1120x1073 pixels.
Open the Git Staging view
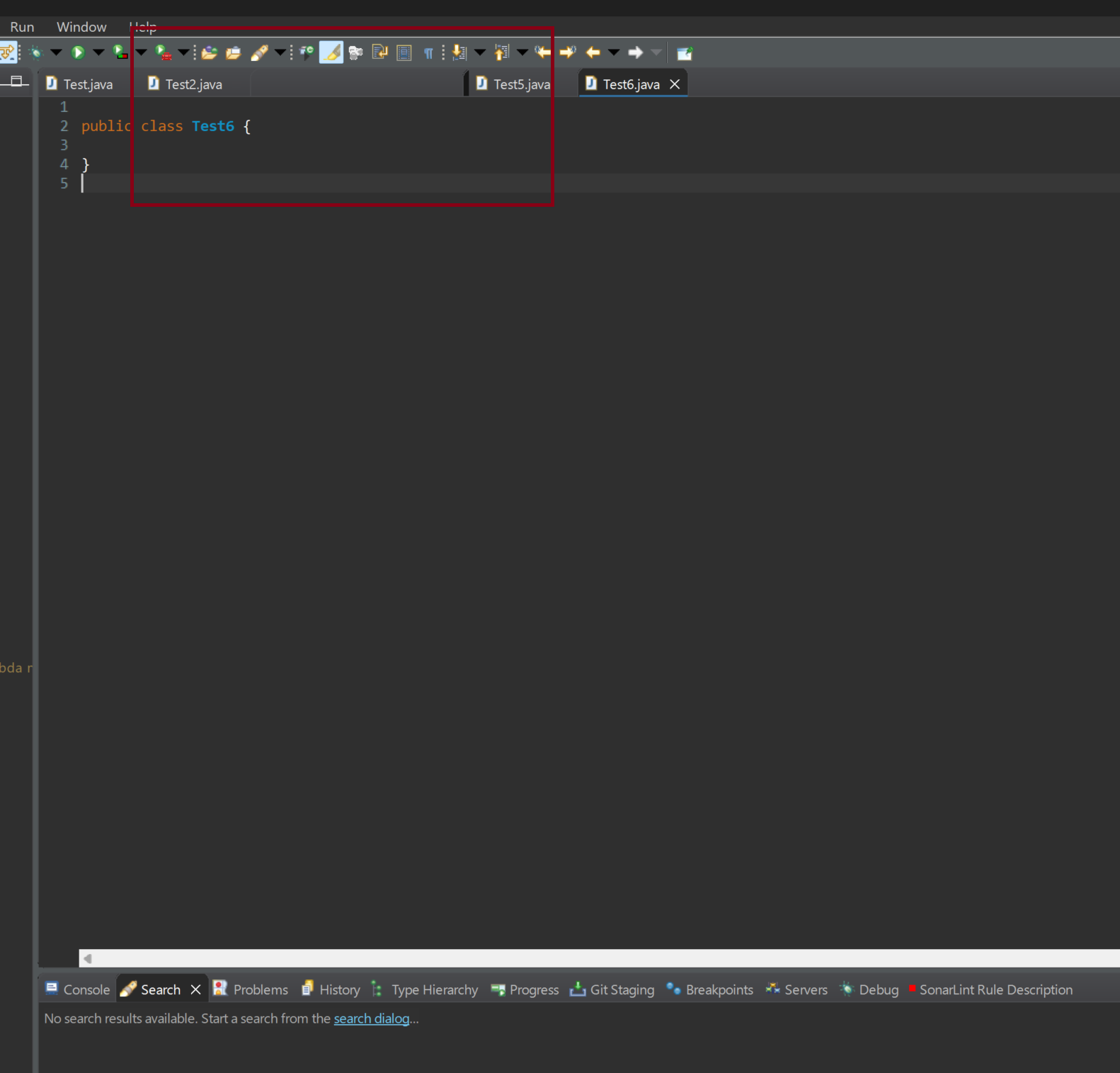coord(612,989)
